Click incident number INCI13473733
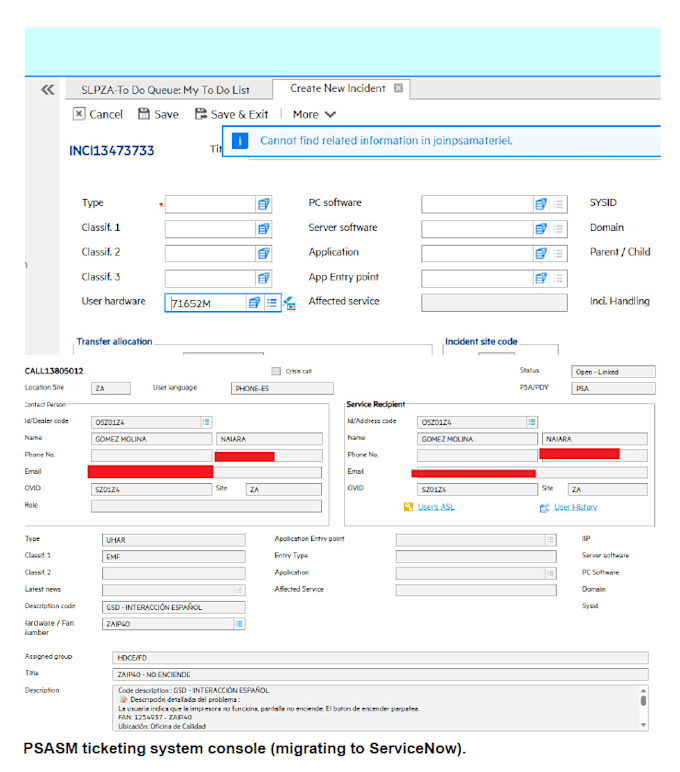The image size is (680, 772). pyautogui.click(x=111, y=151)
